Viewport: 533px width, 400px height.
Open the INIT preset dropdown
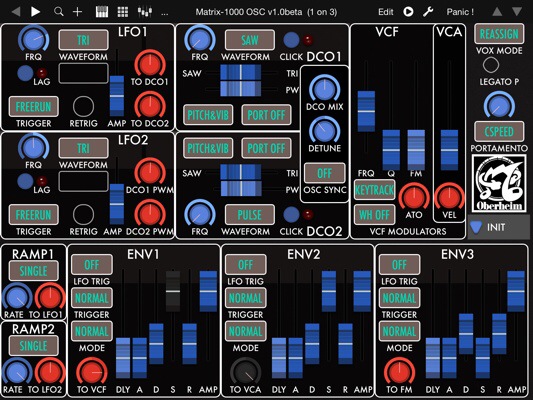click(499, 227)
